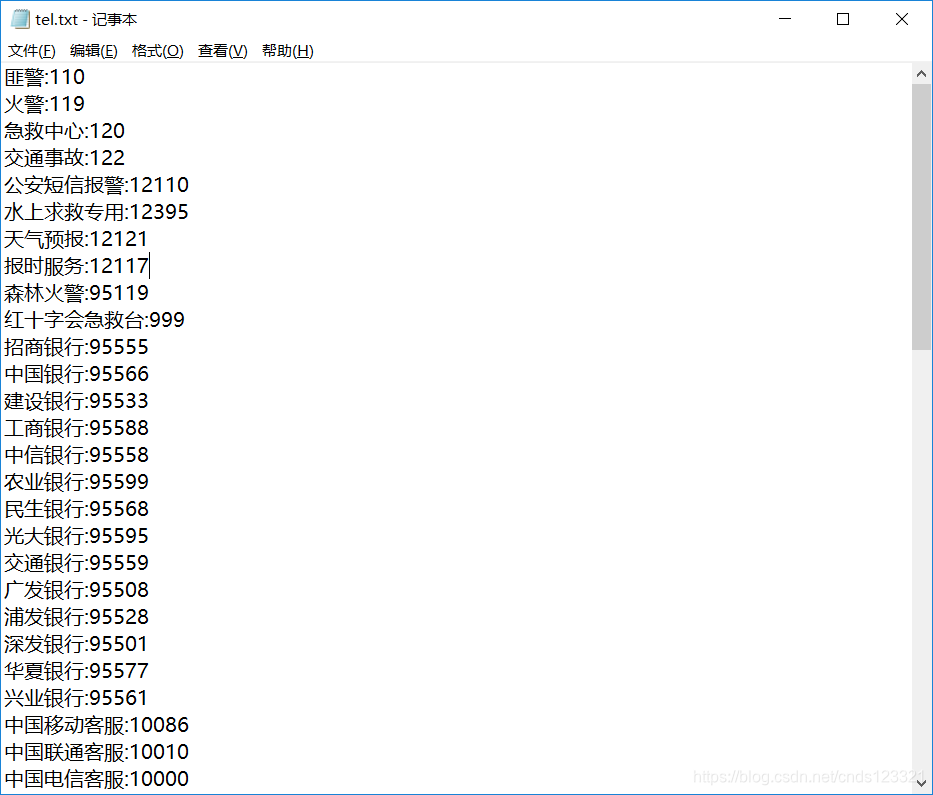Click the line 深发银行:95501
The image size is (933, 795).
click(x=76, y=644)
